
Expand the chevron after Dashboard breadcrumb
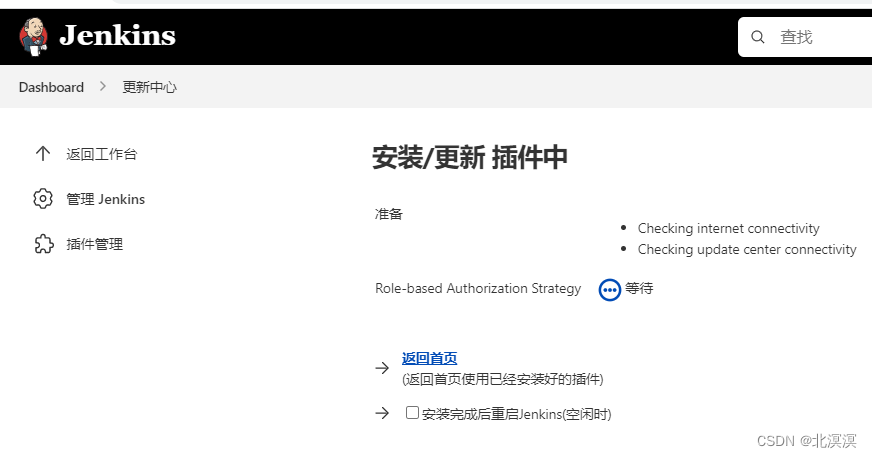(x=103, y=87)
